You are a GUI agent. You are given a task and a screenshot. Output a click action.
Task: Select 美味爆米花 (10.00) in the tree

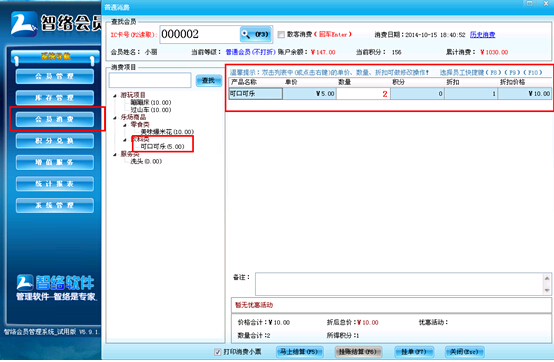click(x=167, y=132)
